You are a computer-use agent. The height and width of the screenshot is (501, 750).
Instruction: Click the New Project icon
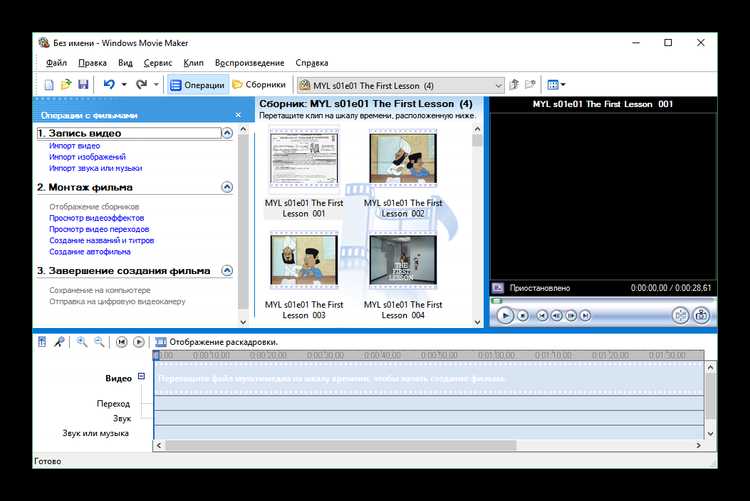[x=49, y=85]
